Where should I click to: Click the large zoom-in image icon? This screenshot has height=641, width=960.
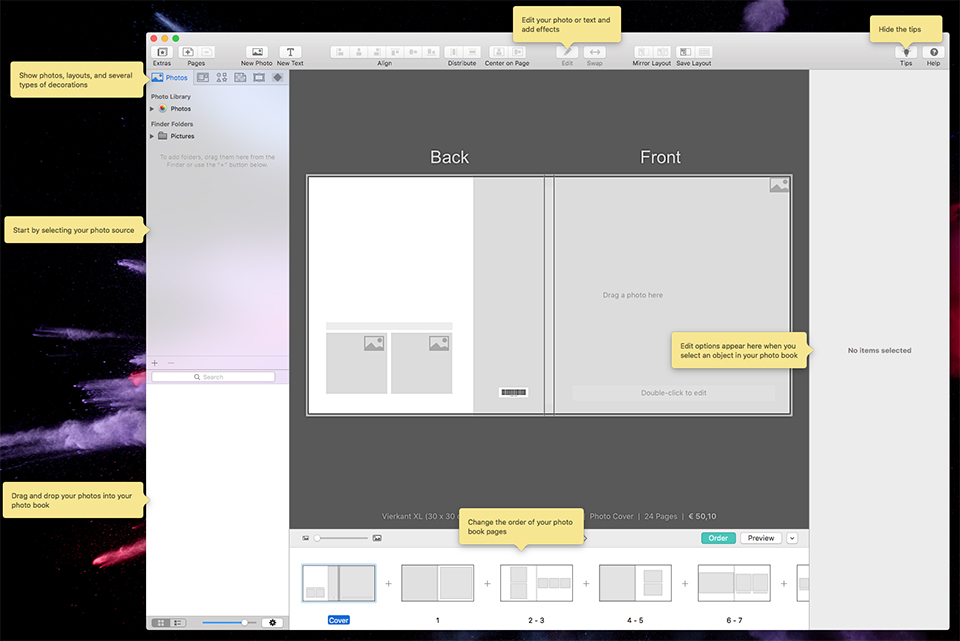[377, 538]
